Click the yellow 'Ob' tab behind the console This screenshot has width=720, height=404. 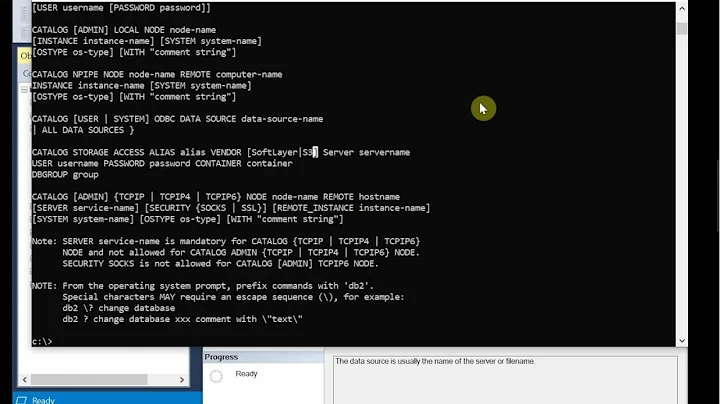25,56
